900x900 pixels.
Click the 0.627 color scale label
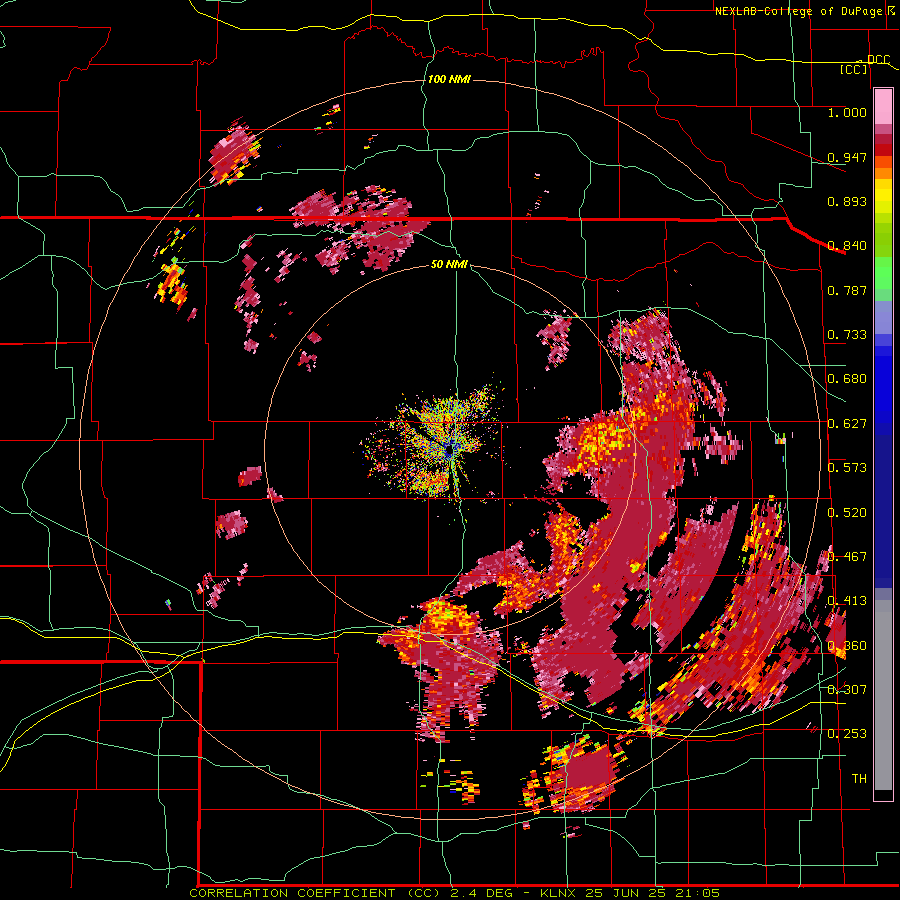pos(847,424)
